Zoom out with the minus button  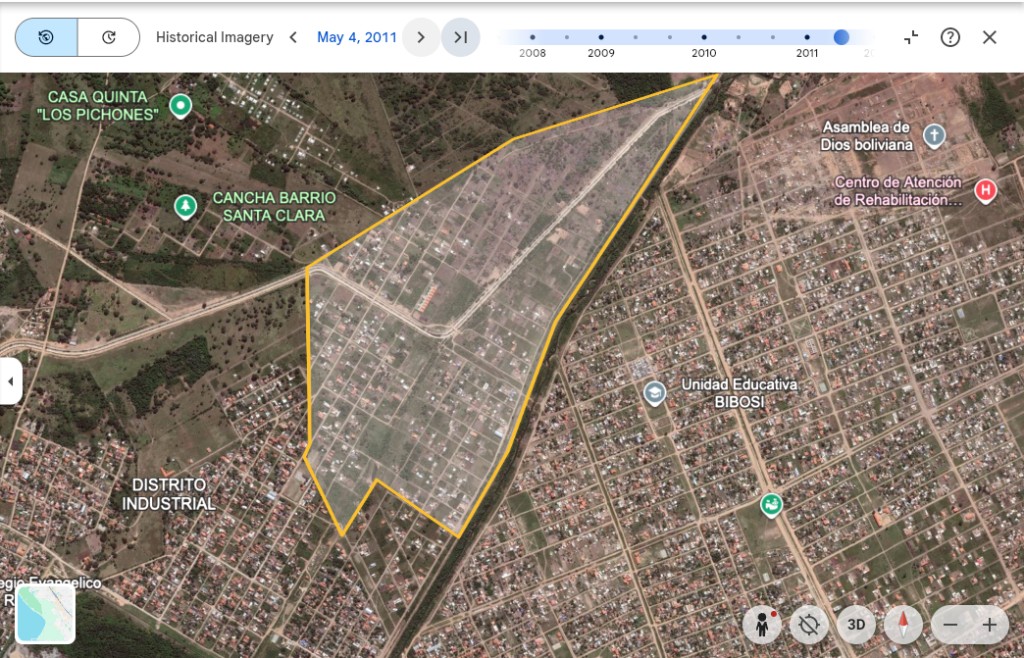tap(950, 625)
